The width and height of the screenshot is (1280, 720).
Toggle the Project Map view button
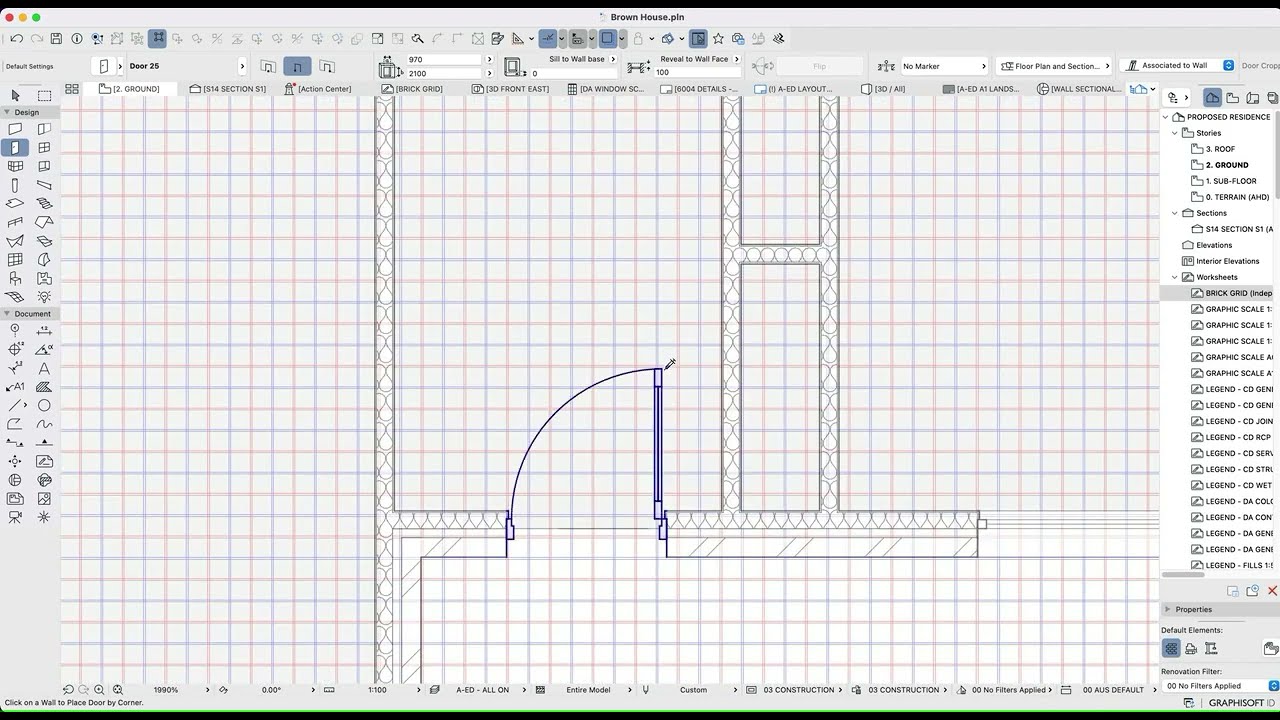click(1212, 98)
